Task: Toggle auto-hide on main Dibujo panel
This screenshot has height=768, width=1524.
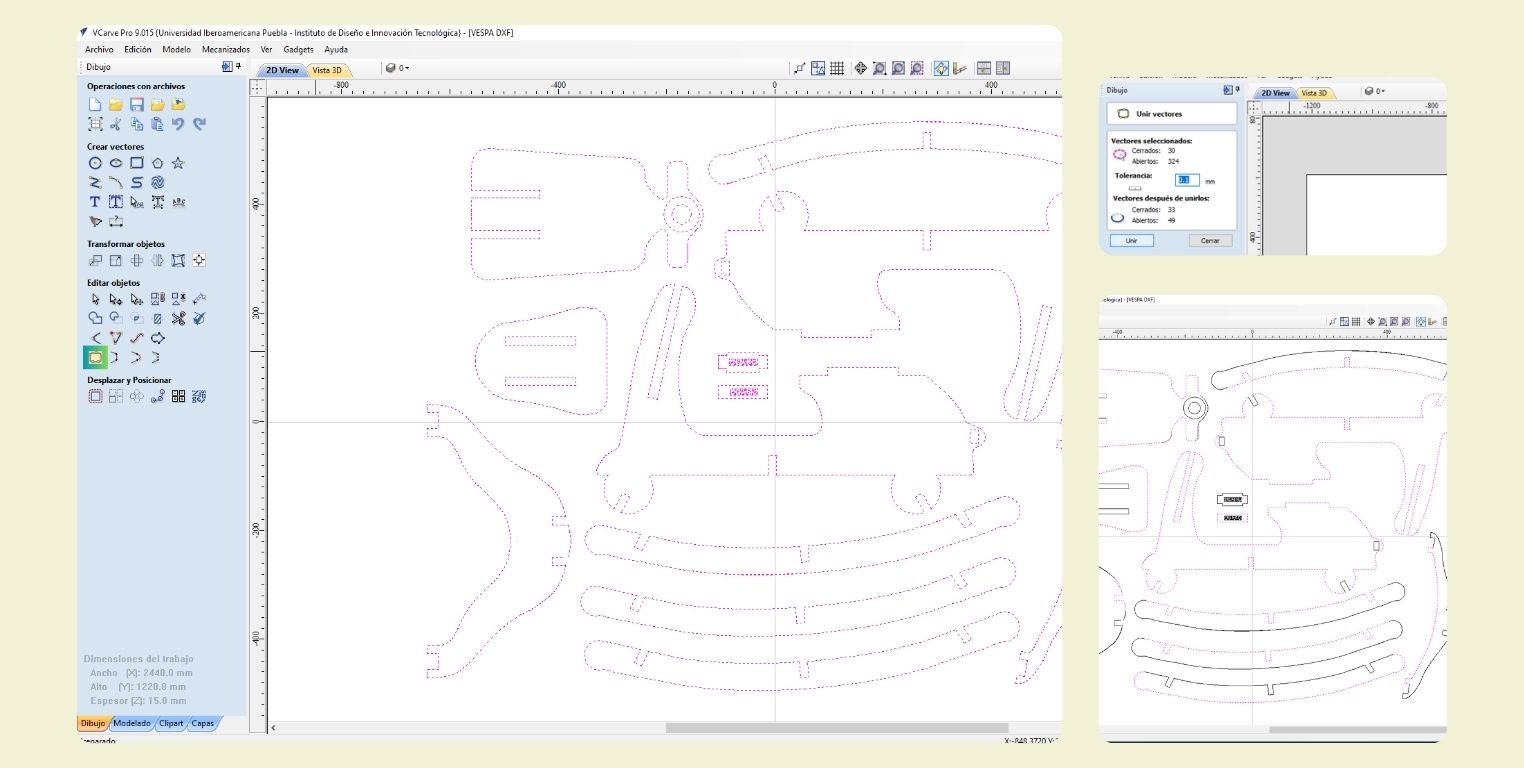Action: (x=227, y=67)
